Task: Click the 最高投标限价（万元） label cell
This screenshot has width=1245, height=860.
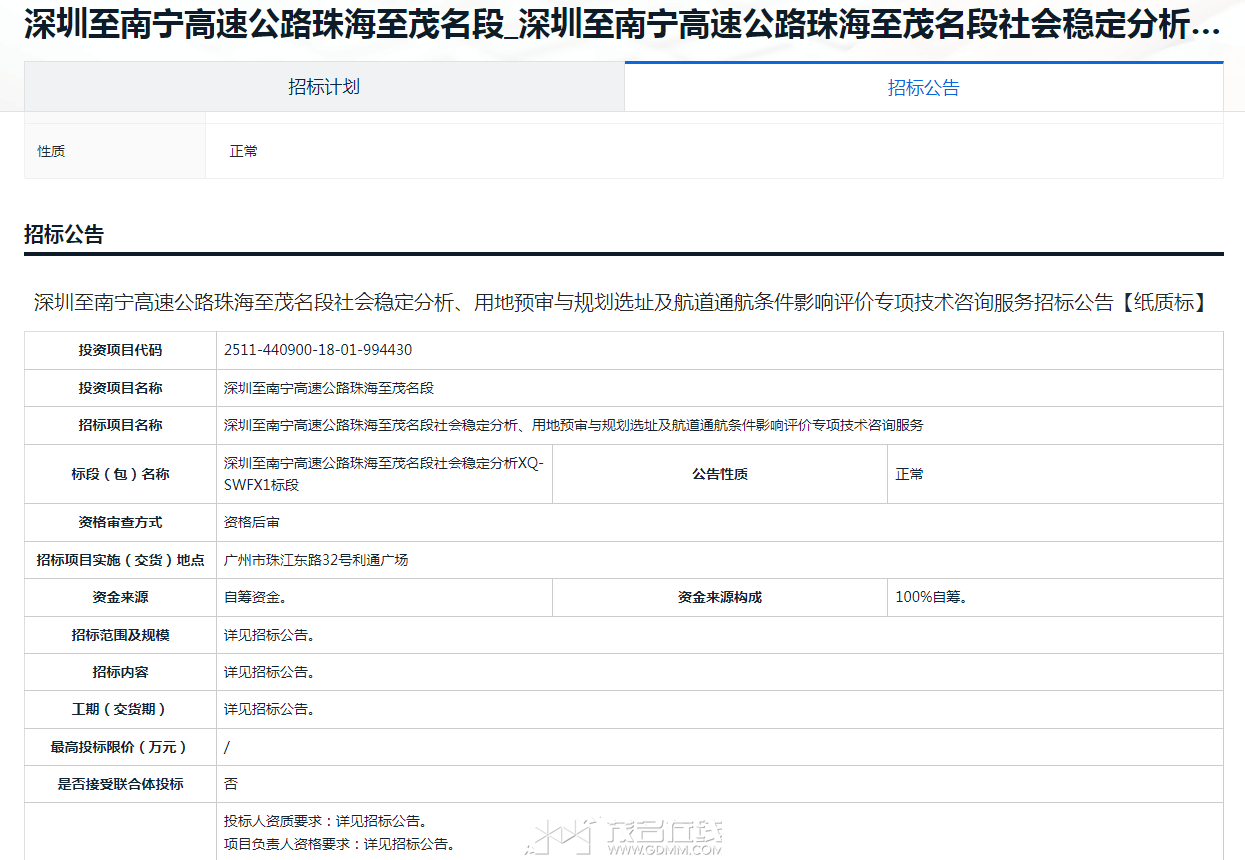Action: pos(120,747)
